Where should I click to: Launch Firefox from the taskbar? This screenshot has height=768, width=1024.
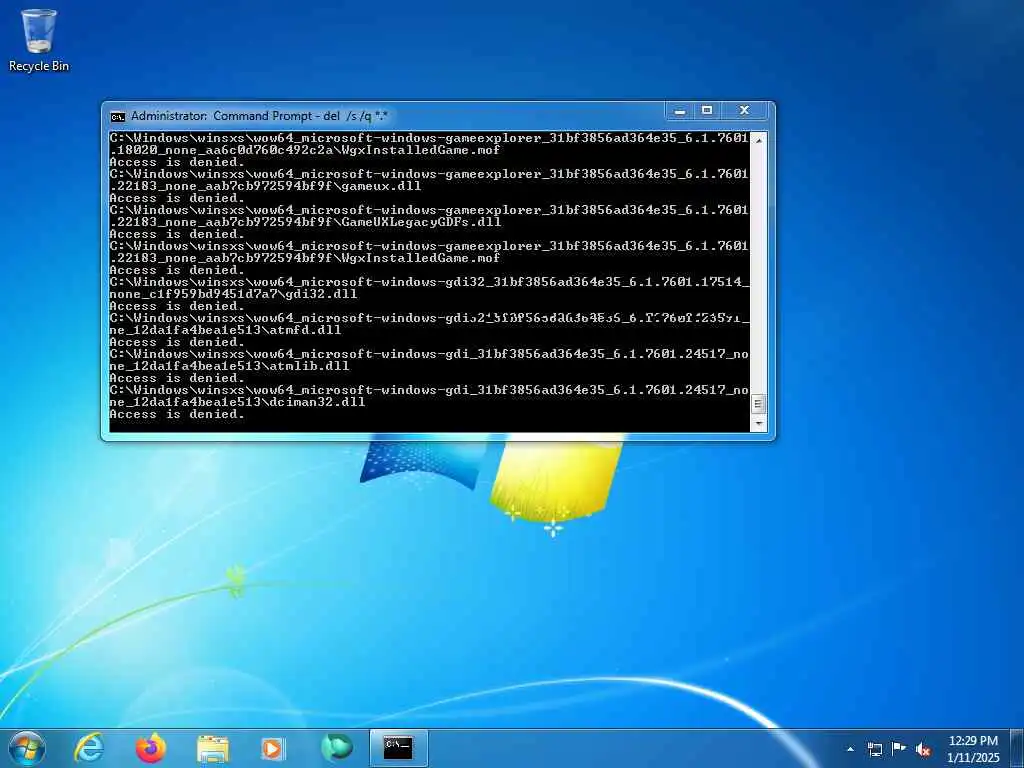(151, 748)
